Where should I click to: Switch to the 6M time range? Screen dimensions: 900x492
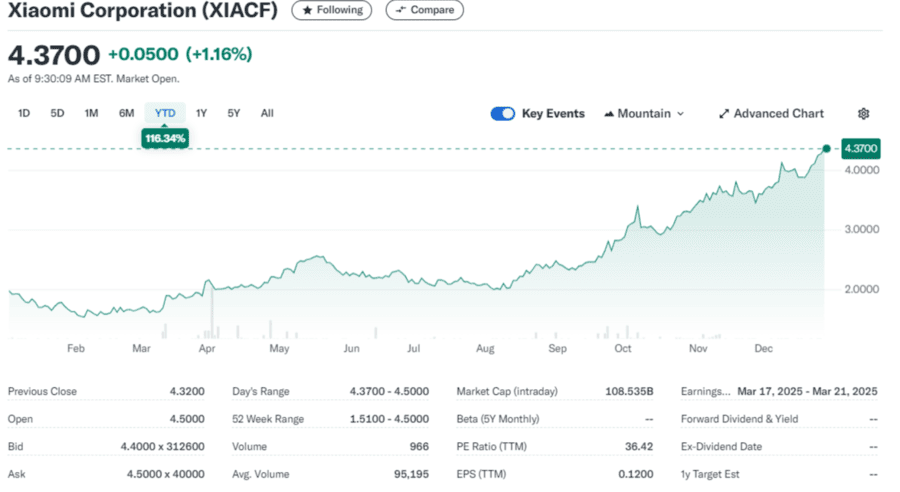point(126,113)
